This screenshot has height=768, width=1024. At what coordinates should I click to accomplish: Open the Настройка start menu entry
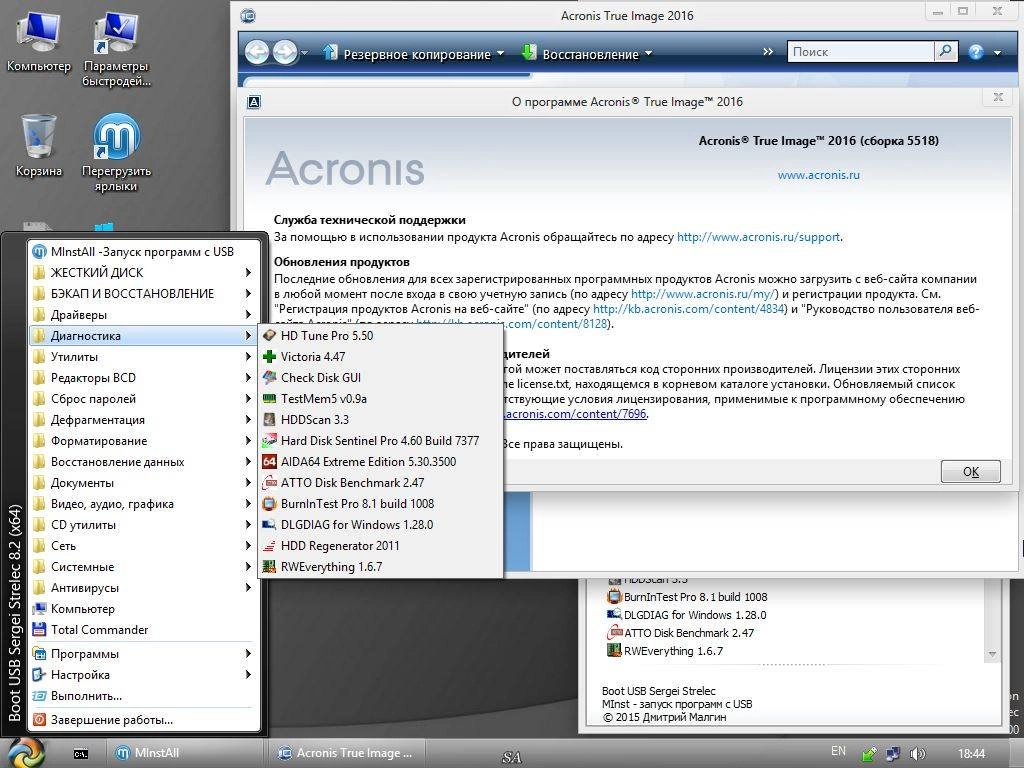pyautogui.click(x=145, y=675)
